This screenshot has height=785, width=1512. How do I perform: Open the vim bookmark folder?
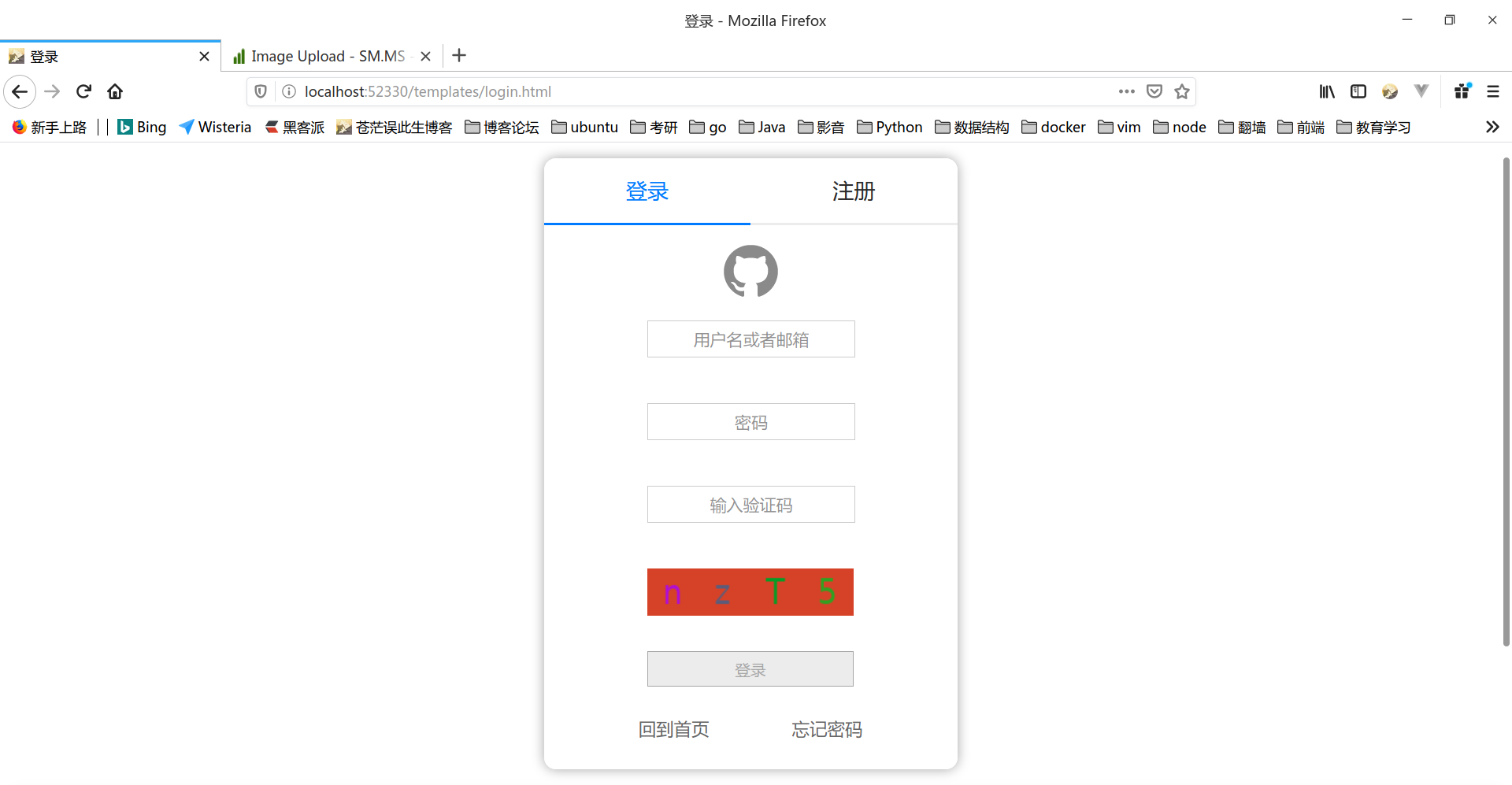(1119, 127)
